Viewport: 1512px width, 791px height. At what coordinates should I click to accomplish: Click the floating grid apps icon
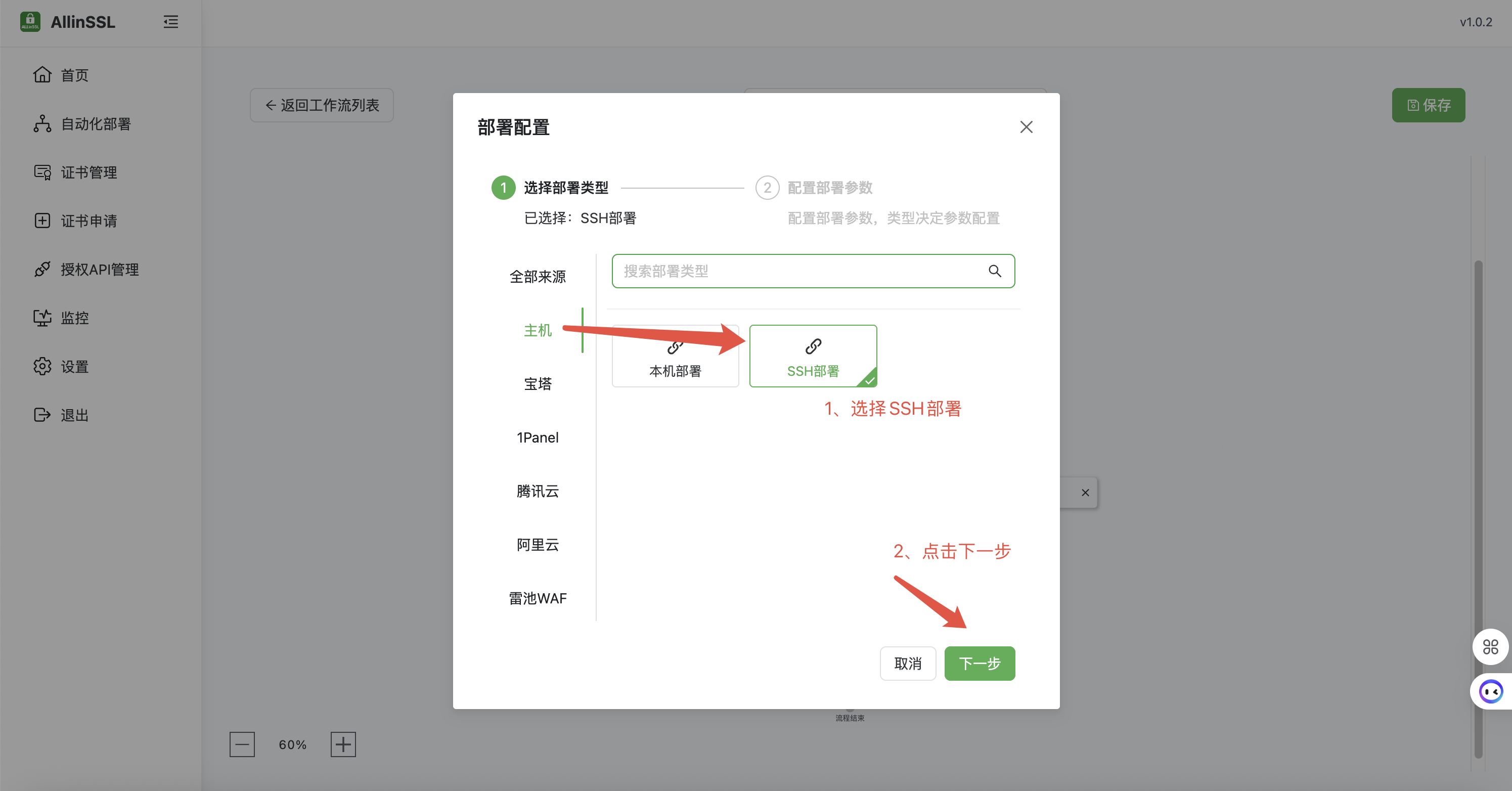(x=1490, y=646)
